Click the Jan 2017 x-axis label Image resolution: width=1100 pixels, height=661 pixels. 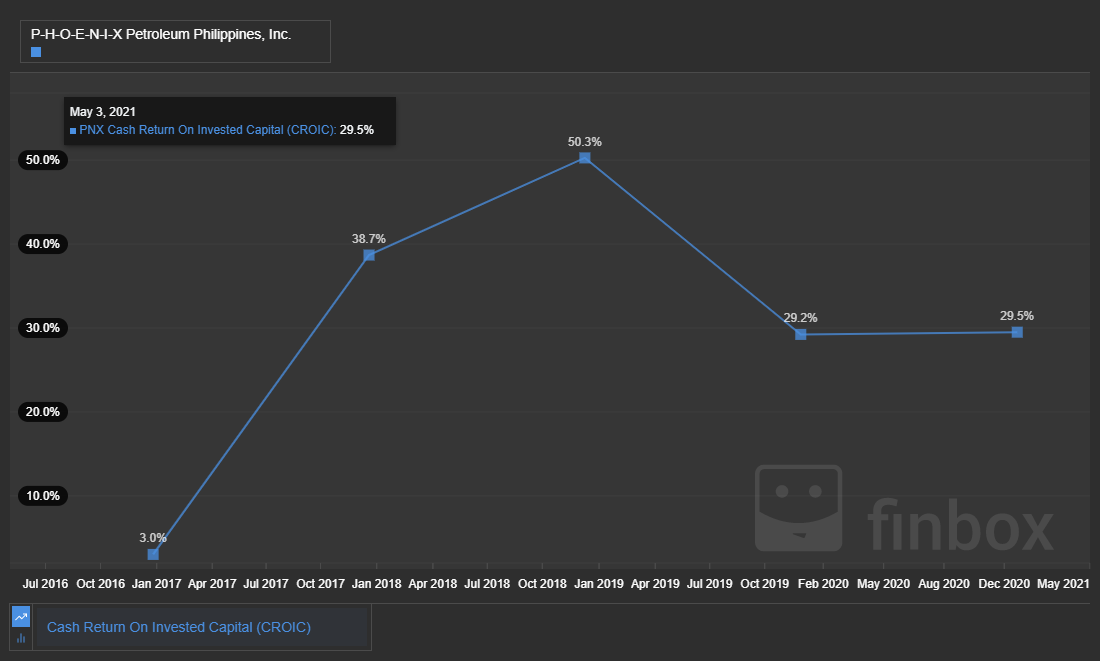156,584
